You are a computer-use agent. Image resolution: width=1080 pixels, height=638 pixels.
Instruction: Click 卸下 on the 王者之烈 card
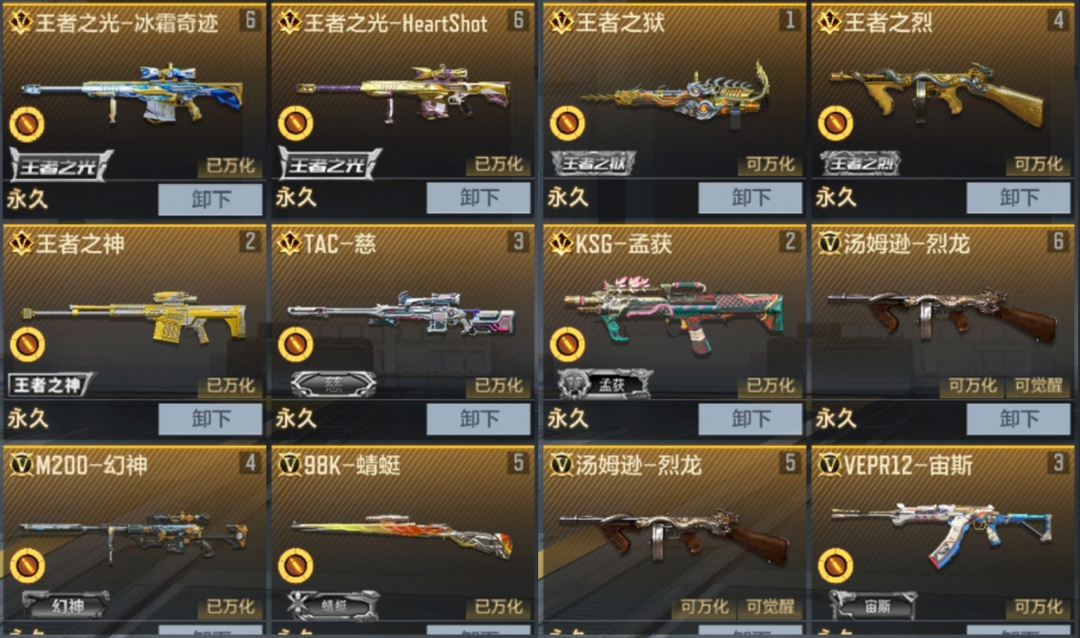pyautogui.click(x=1019, y=198)
